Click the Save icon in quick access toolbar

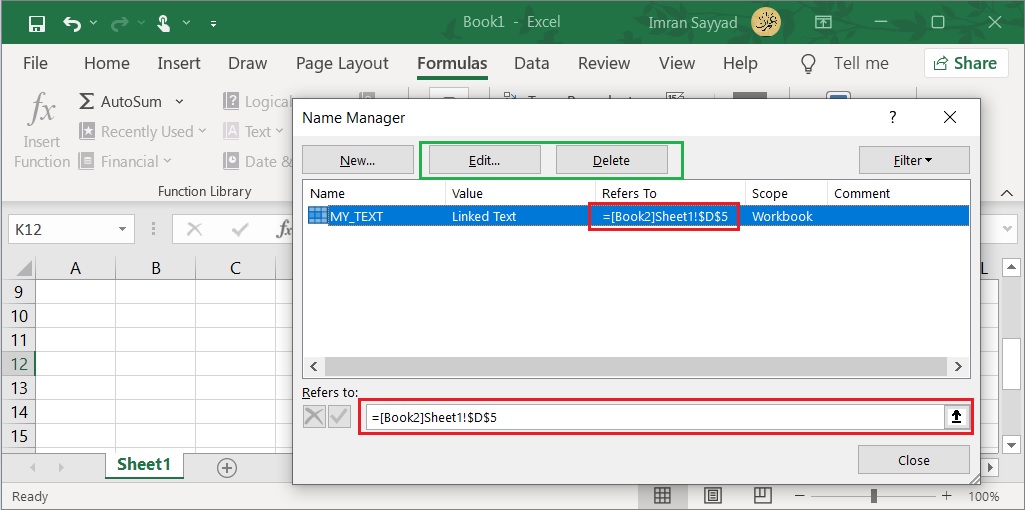click(37, 24)
